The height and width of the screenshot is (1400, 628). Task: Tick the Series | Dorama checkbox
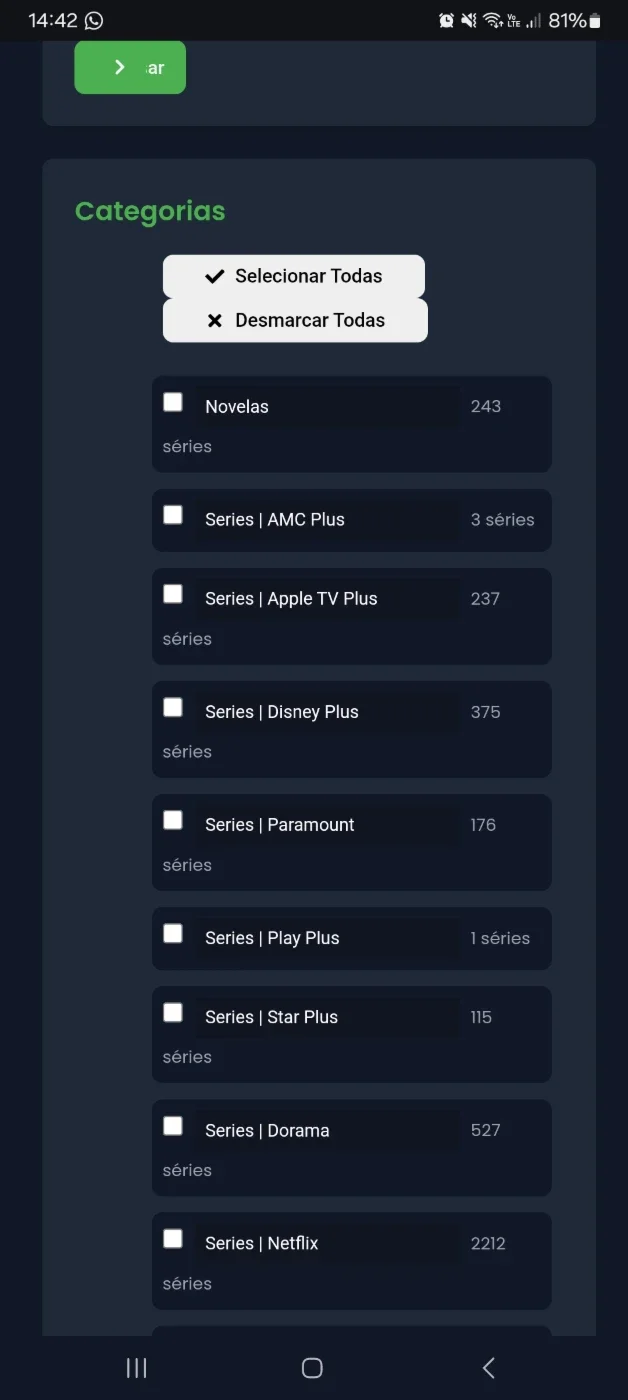(x=173, y=1126)
